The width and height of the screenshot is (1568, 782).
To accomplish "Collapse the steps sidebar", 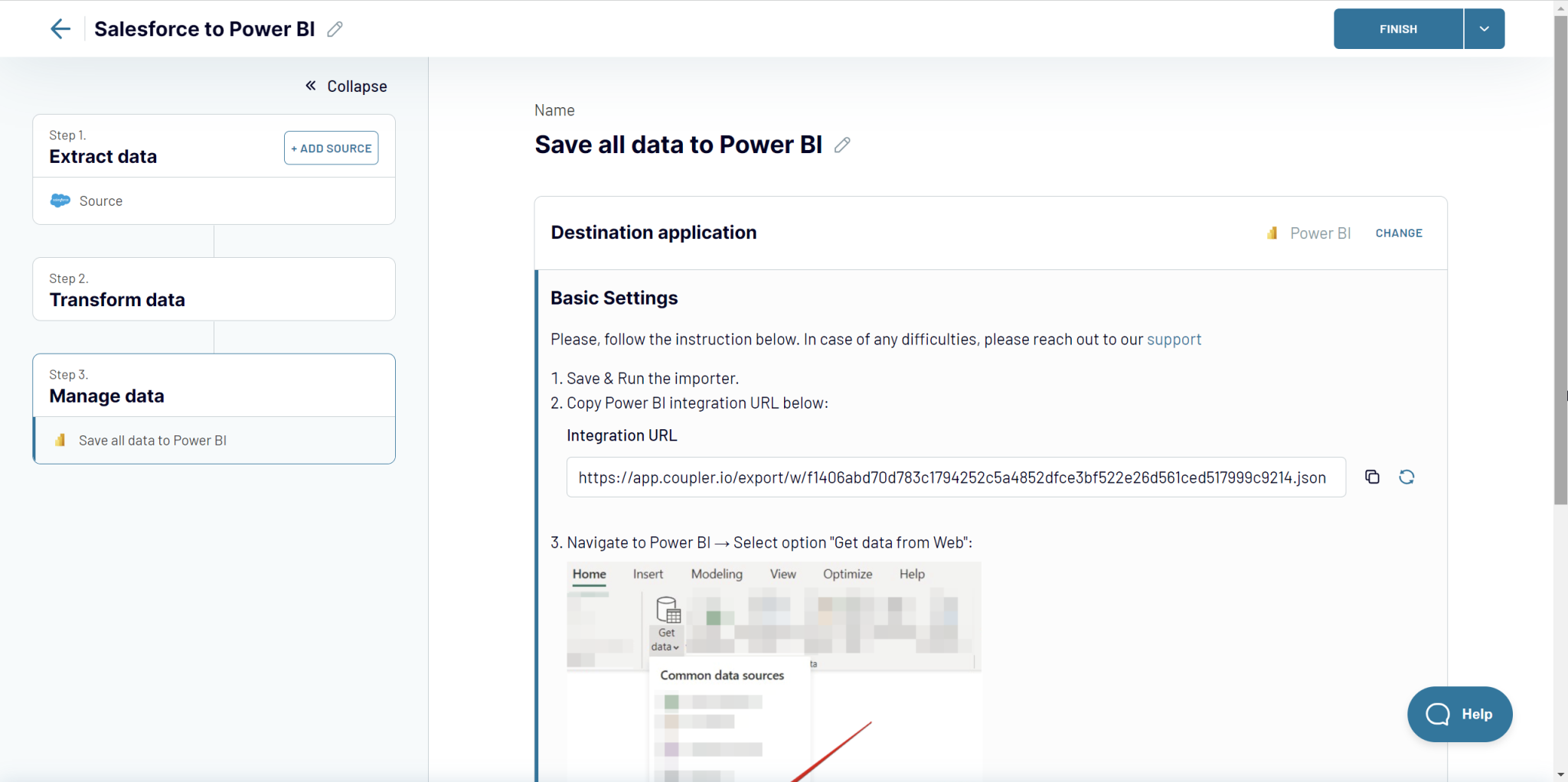I will point(345,86).
